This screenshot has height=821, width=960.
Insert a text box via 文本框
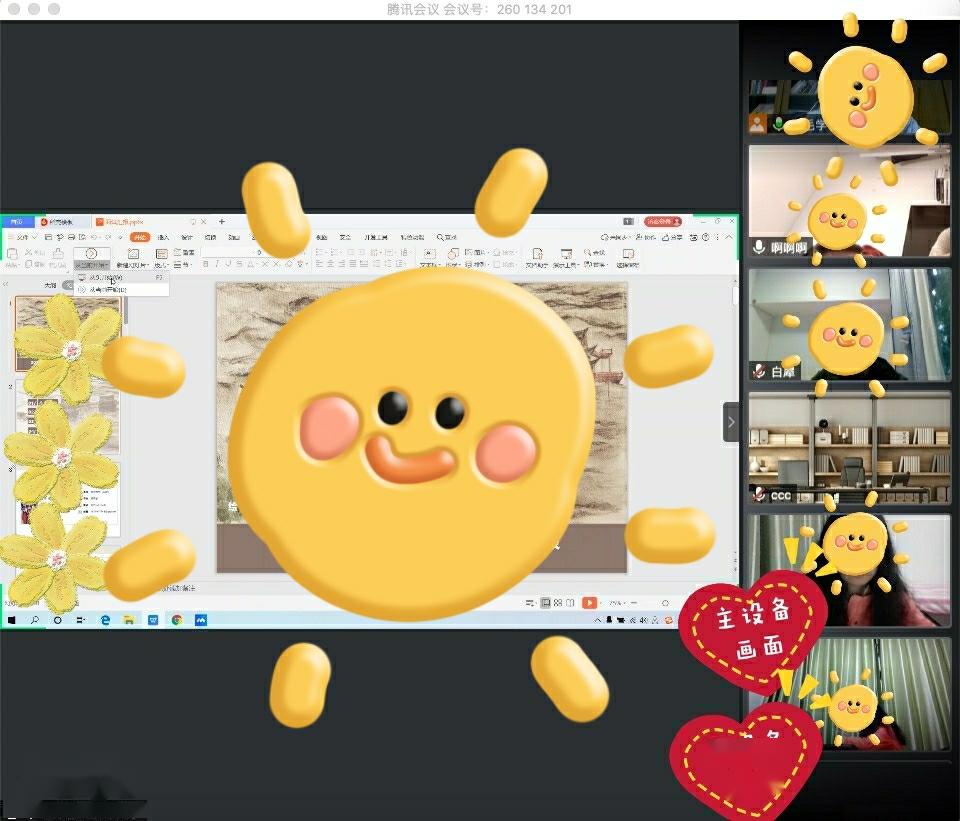[429, 258]
